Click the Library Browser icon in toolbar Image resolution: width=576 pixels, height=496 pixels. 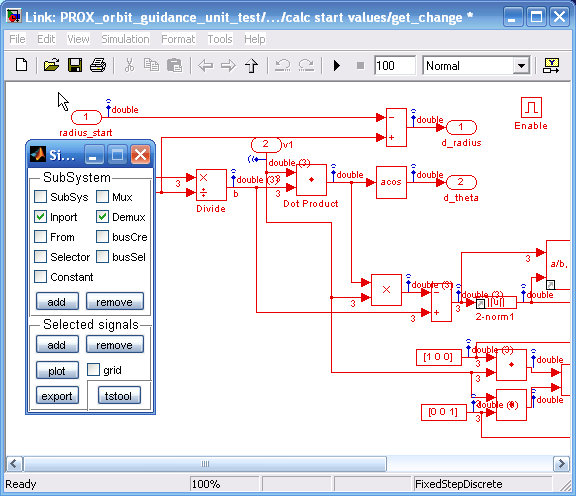tap(551, 66)
